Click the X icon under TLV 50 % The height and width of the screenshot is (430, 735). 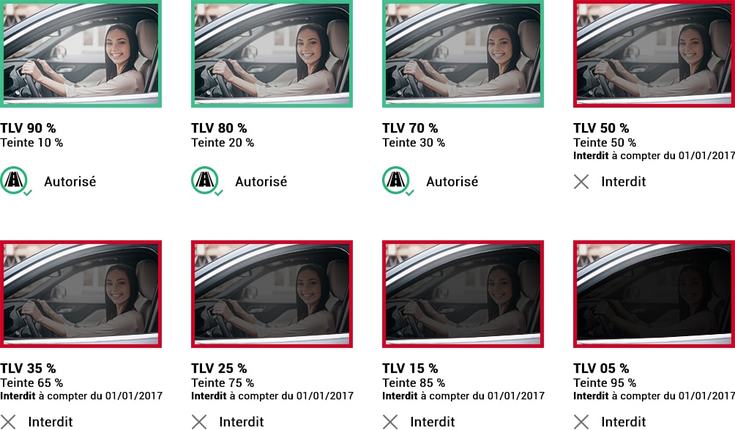(581, 181)
